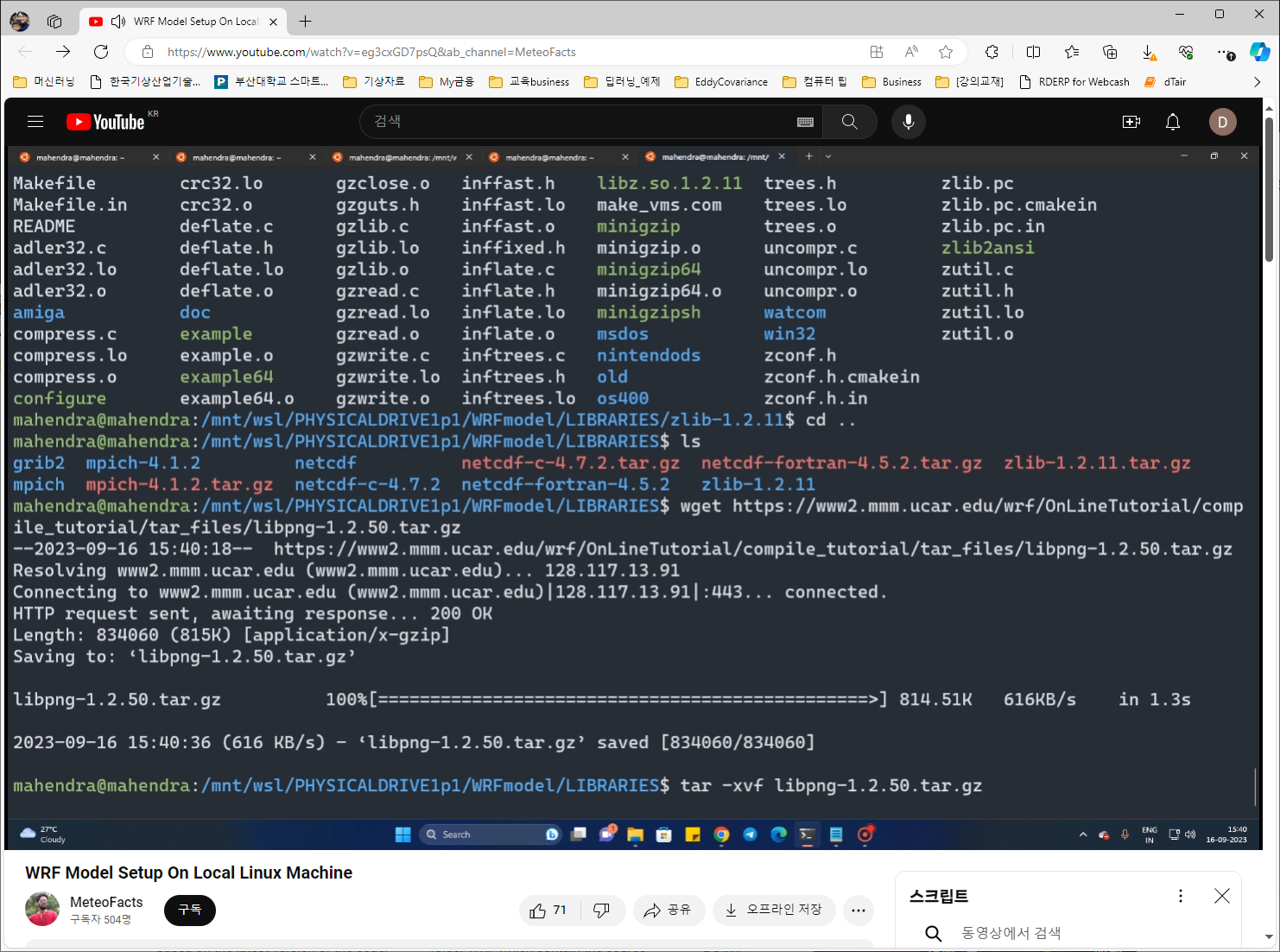This screenshot has height=952, width=1280.
Task: Activate Edge split screen view
Action: click(1033, 52)
